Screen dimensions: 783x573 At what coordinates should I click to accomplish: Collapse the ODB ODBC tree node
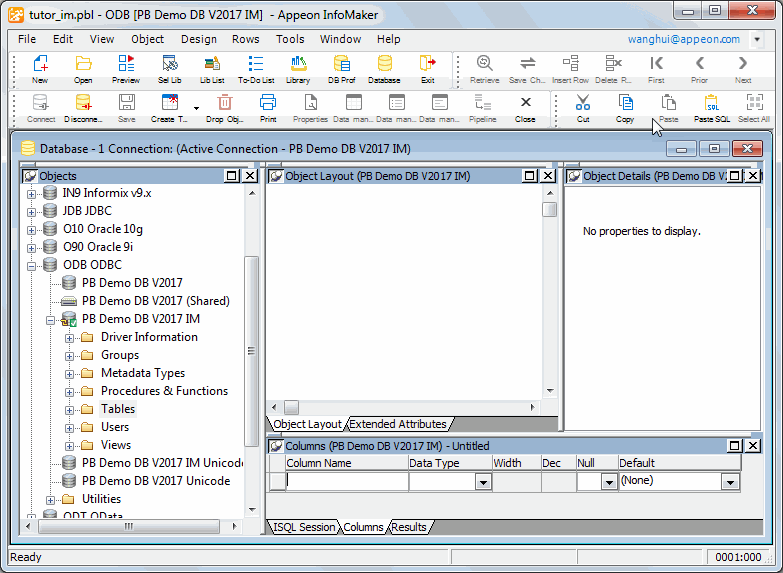(32, 266)
